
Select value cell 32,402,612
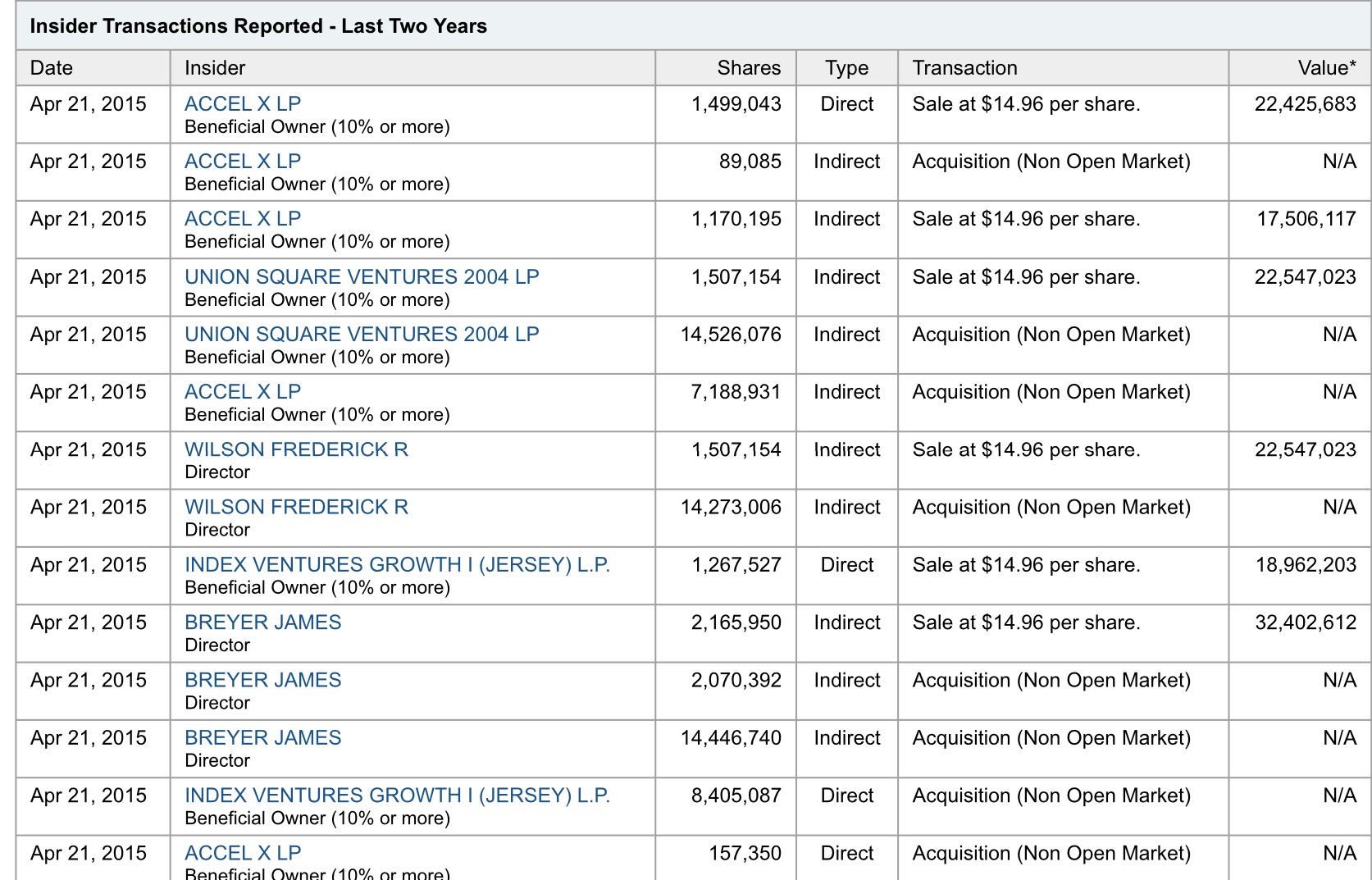[1306, 622]
